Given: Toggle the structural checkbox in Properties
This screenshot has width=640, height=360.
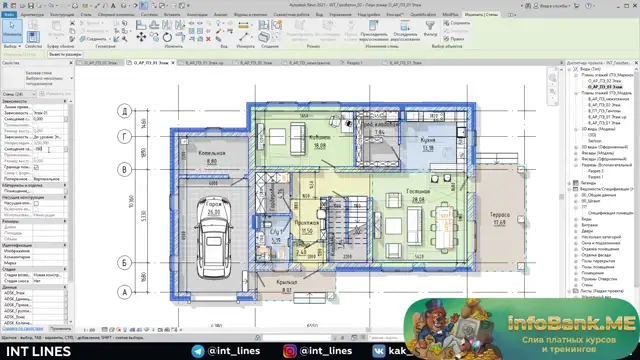Looking at the screenshot, I should [36, 203].
